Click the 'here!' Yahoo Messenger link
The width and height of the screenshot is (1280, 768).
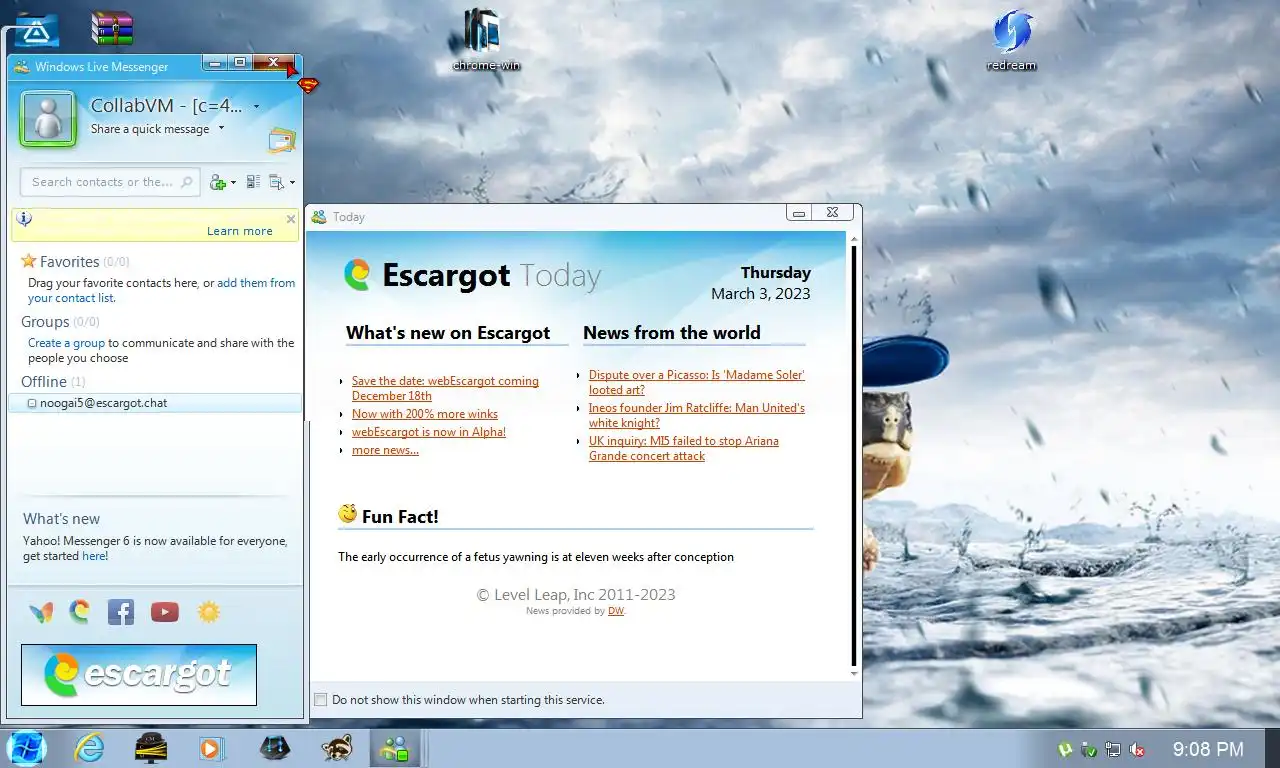[x=95, y=556]
